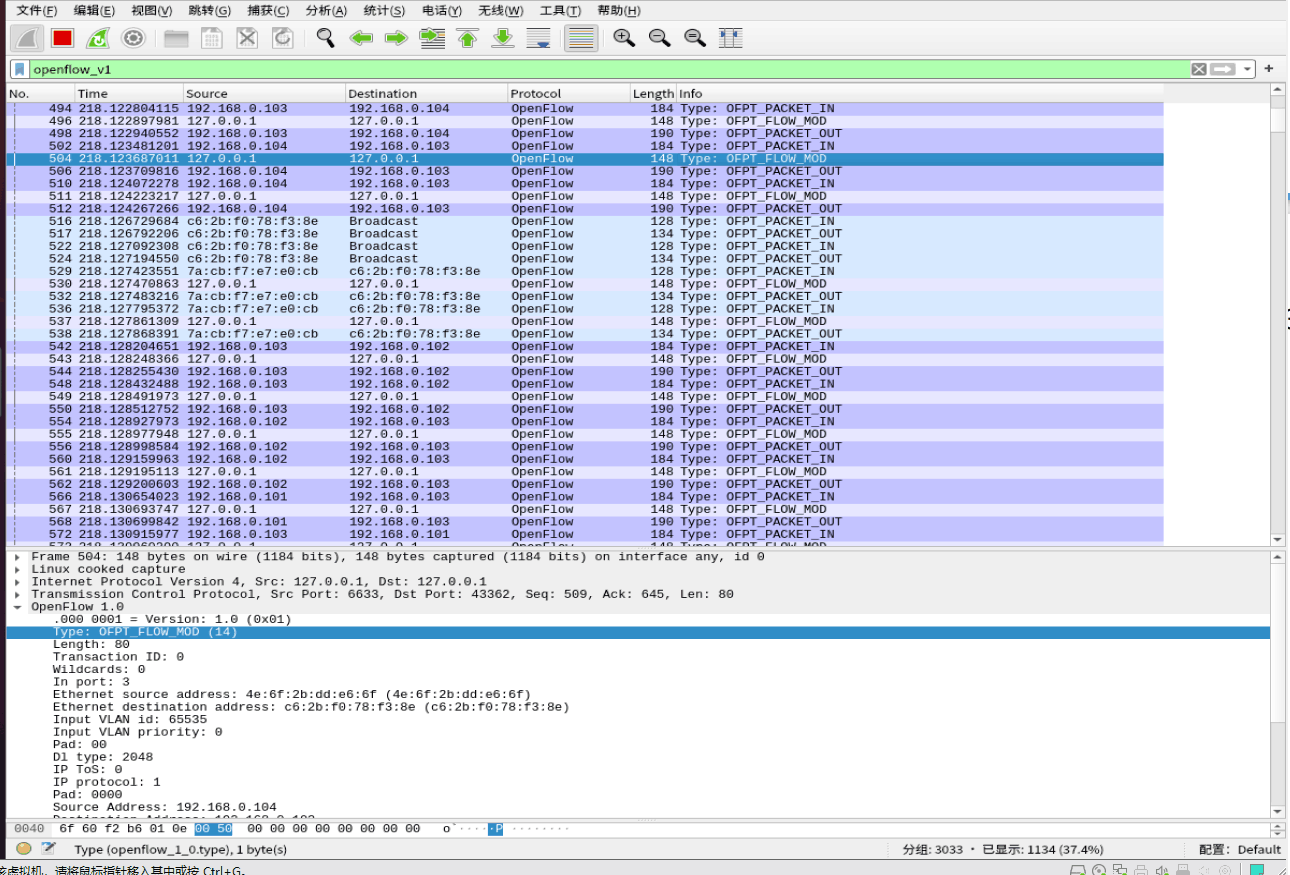This screenshot has width=1290, height=875.
Task: Click the 配置: Default profile selector
Action: 1239,849
